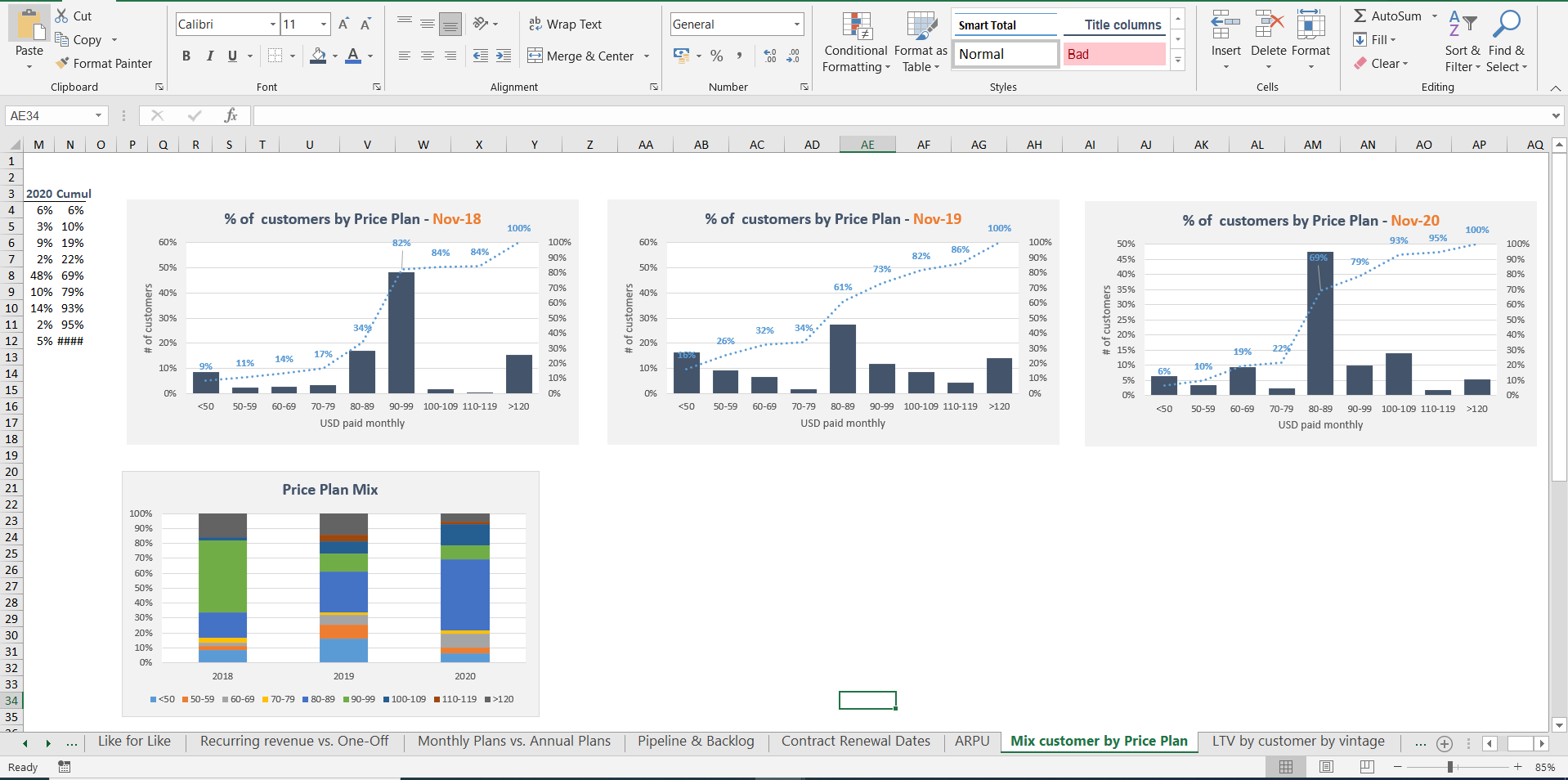Screen dimensions: 1568x780
Task: Switch to ARPU sheet tab
Action: click(972, 741)
